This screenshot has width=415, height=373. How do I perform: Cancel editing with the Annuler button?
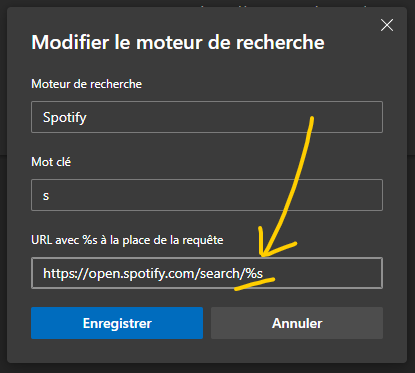[x=297, y=323]
